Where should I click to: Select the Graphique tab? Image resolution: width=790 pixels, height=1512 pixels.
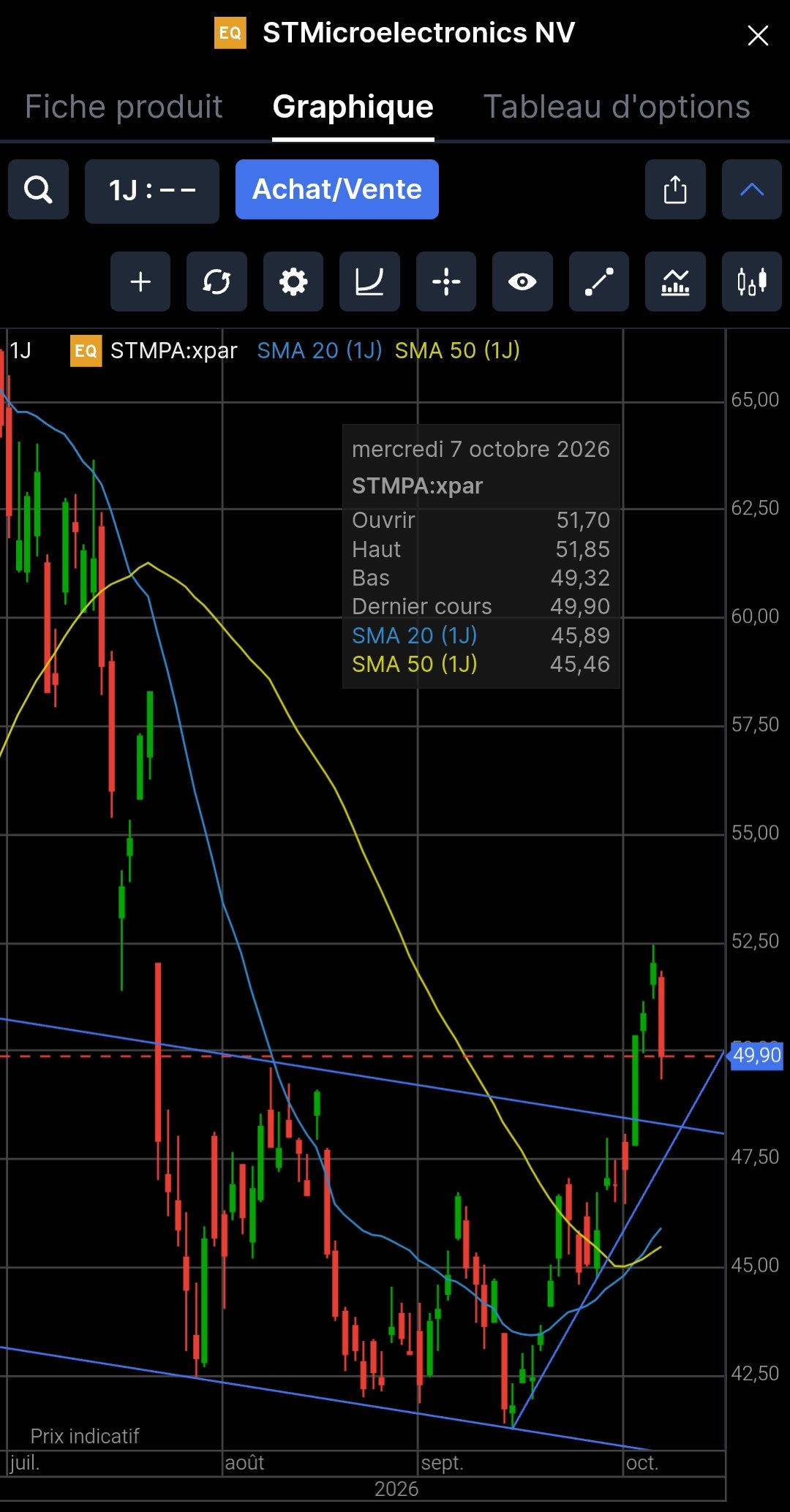tap(353, 107)
